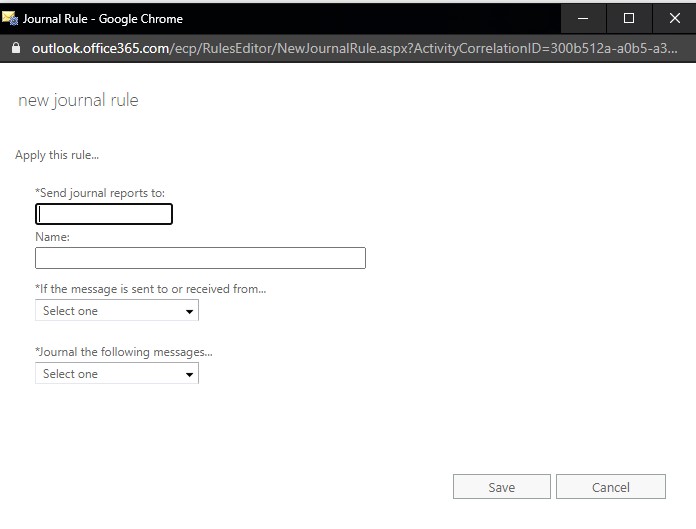696x529 pixels.
Task: Click the arrow on the Journal following messages selector
Action: [x=190, y=375]
